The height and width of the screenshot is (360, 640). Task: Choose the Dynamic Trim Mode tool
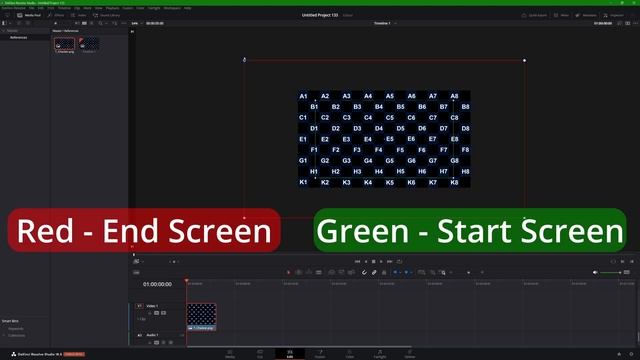tap(309, 272)
